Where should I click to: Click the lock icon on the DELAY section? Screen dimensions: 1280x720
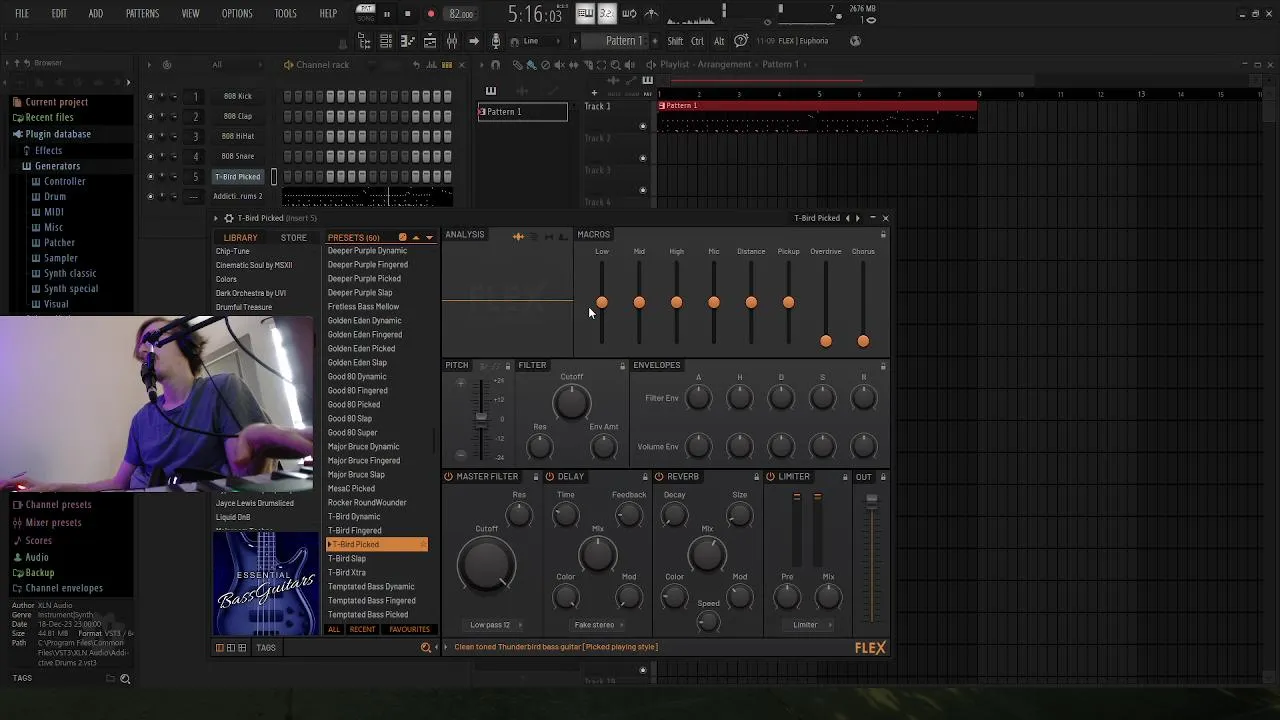tap(645, 477)
